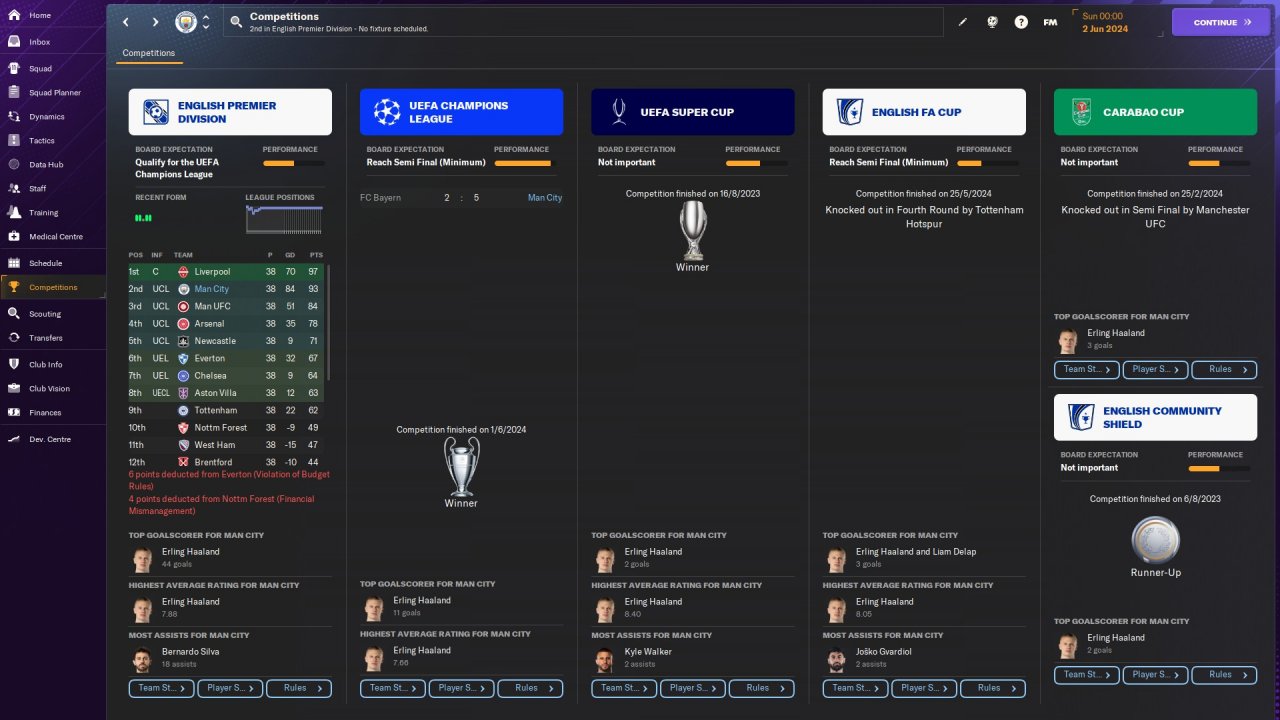Click the pencil edit icon in the top bar
The height and width of the screenshot is (720, 1280).
(963, 22)
